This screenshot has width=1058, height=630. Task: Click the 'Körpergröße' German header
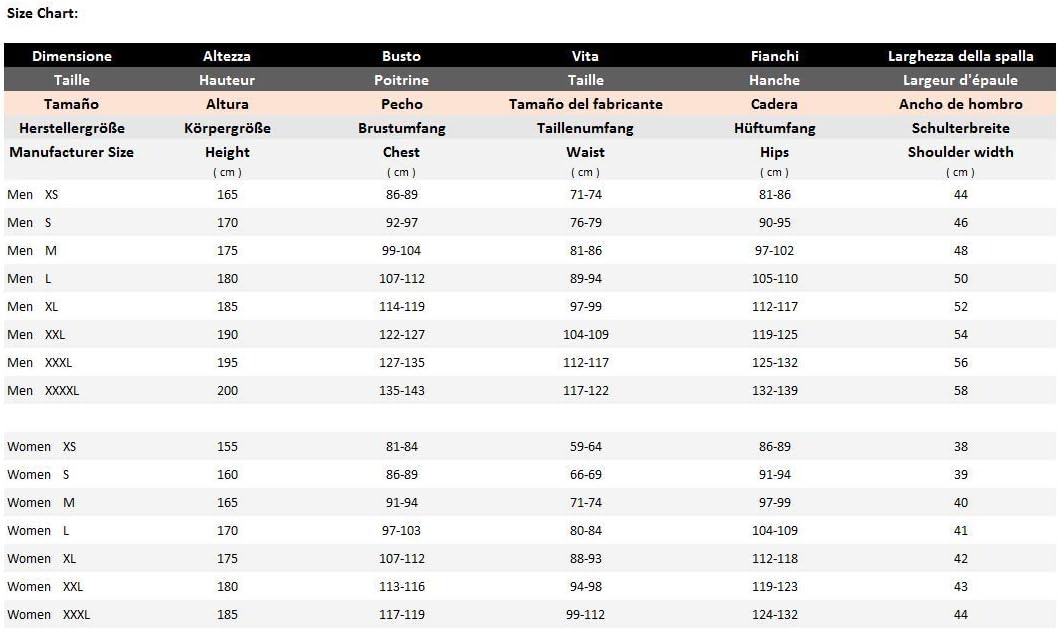(x=227, y=128)
